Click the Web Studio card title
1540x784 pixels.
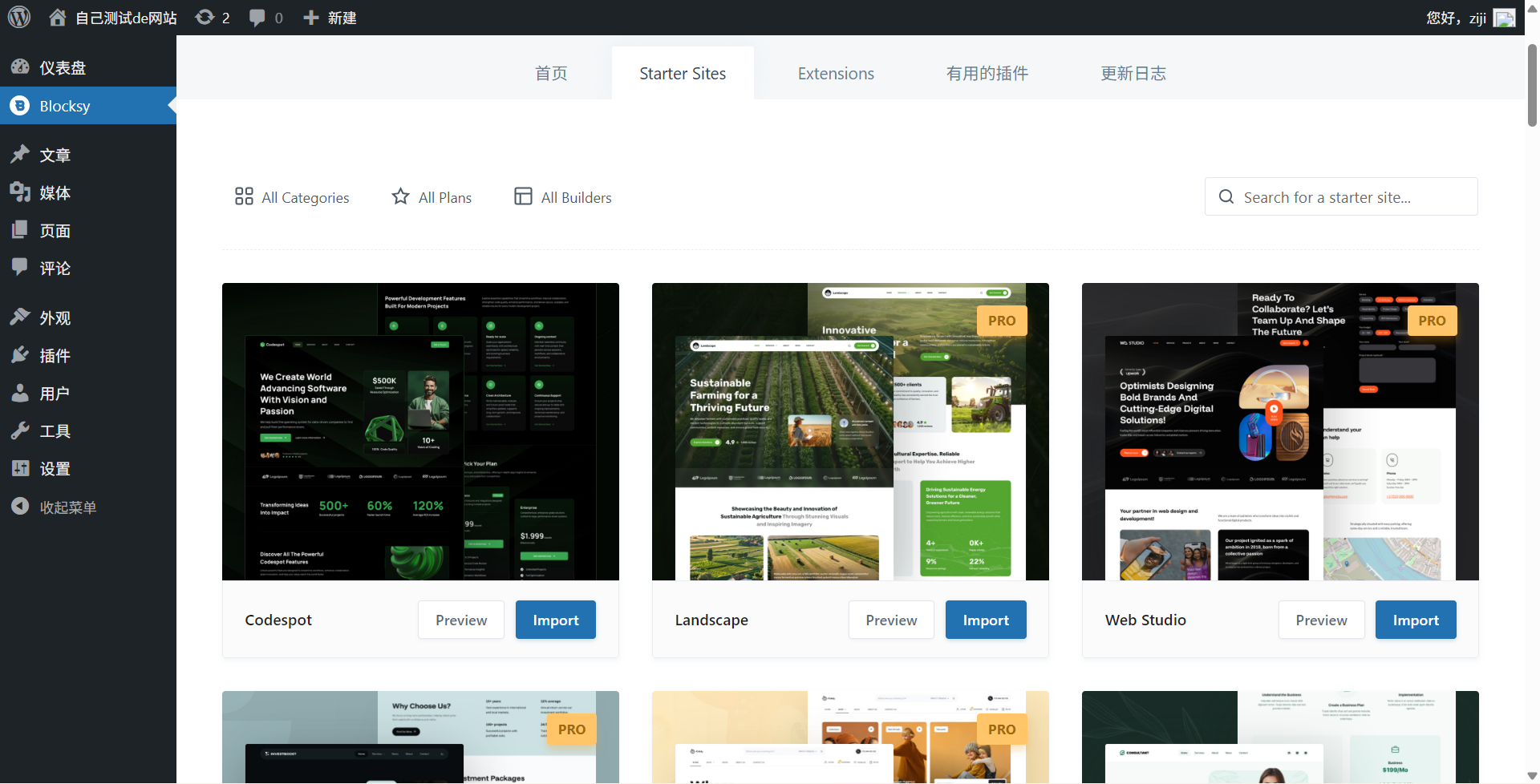pos(1145,620)
